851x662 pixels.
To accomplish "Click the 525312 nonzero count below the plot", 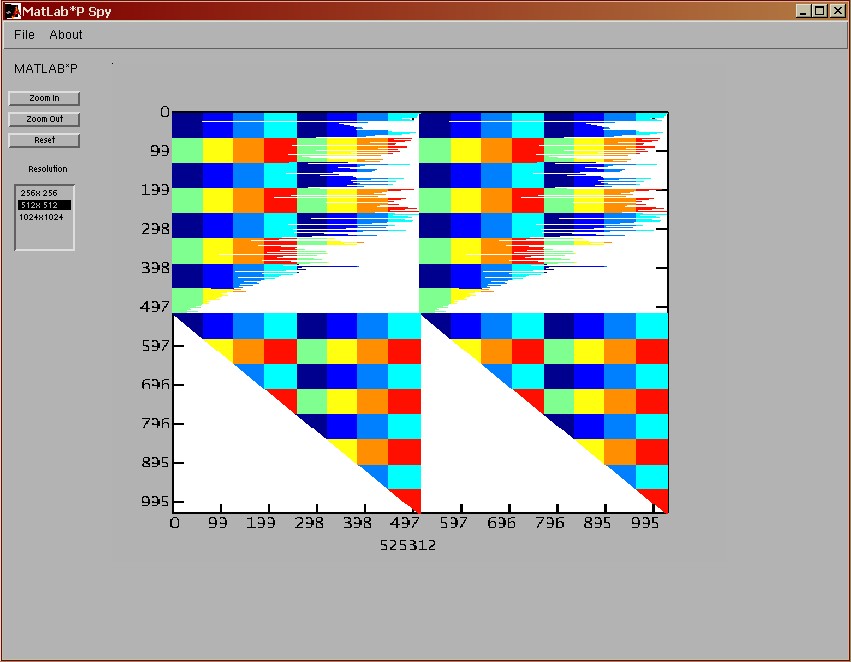I will [407, 545].
